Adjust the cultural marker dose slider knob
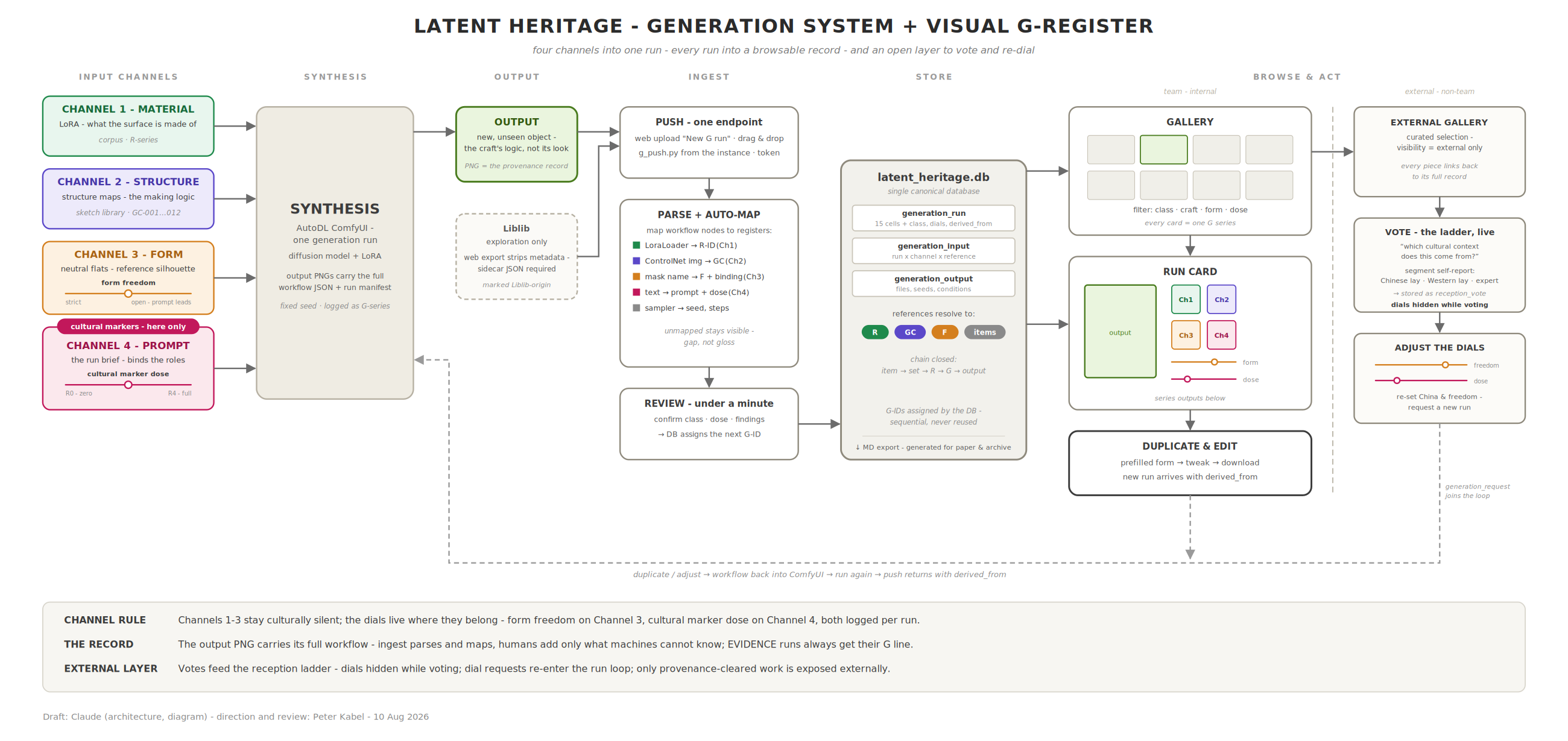 [128, 385]
